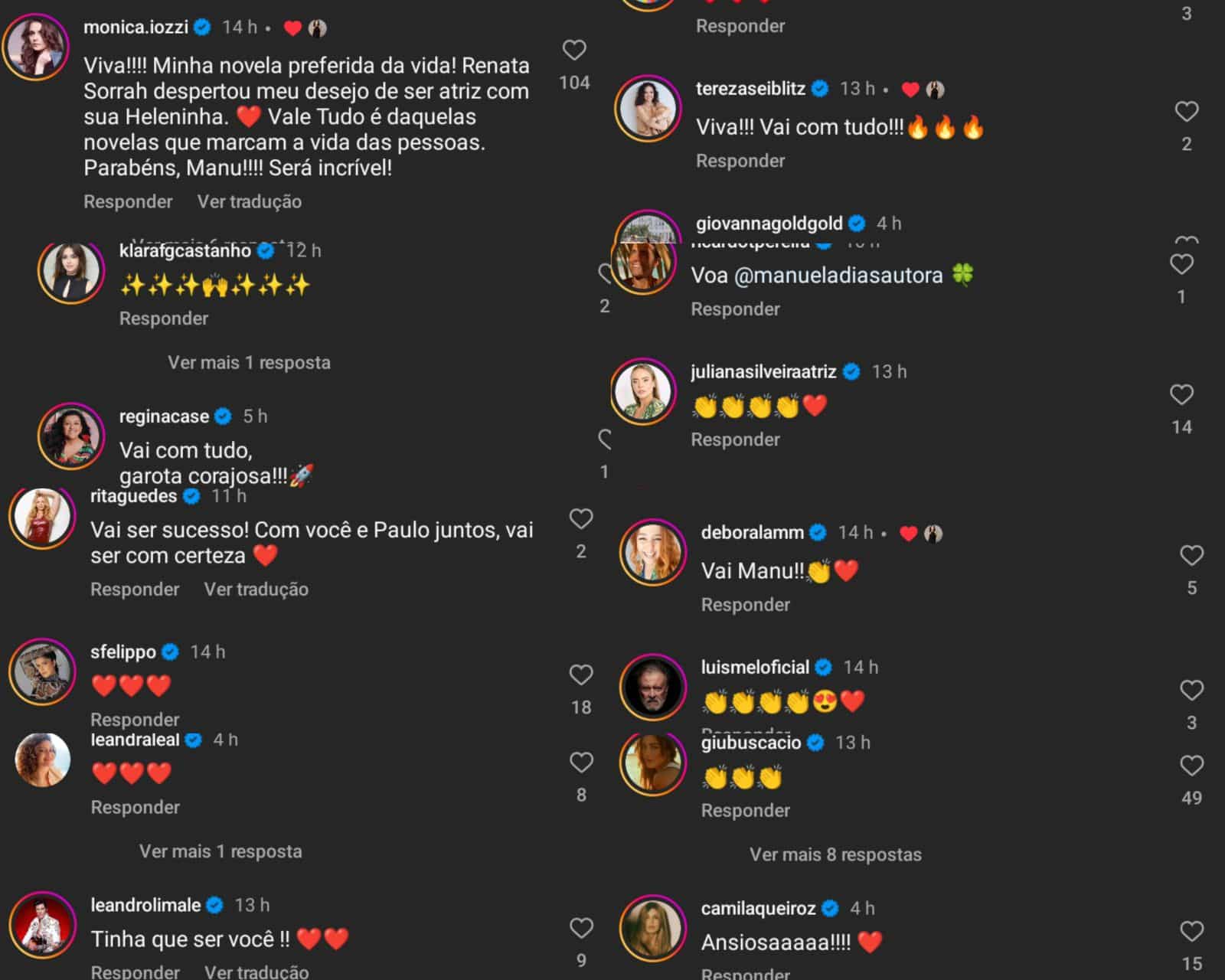Expand 'Ver mais 1 resposta' under klarafgcastanho
This screenshot has height=980, width=1225.
[249, 362]
